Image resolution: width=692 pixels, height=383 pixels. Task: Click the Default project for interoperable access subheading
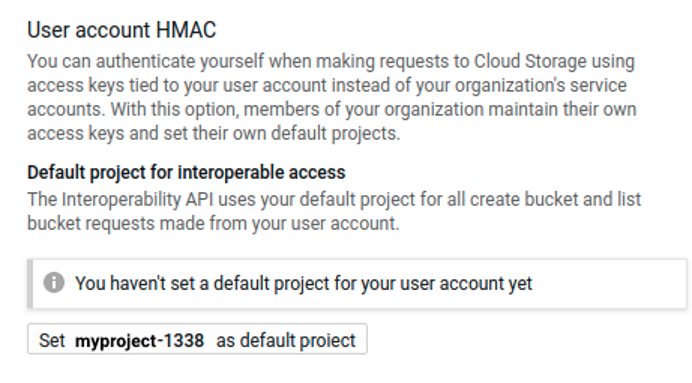click(186, 173)
